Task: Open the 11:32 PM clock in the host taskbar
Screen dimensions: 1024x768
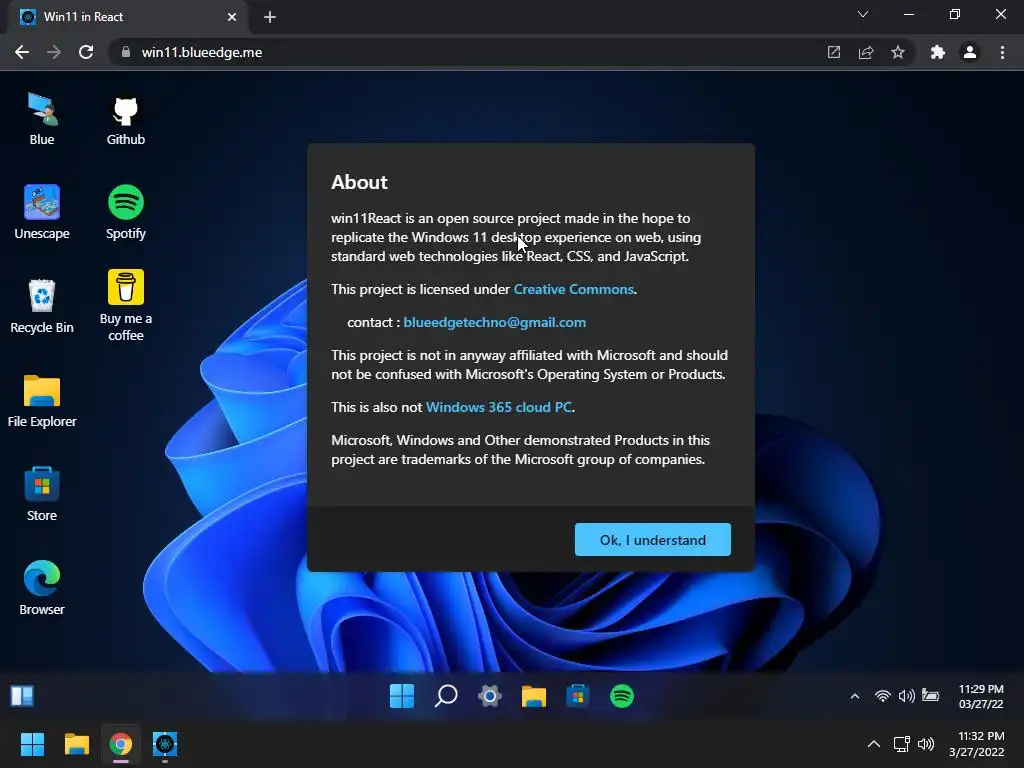Action: 976,744
